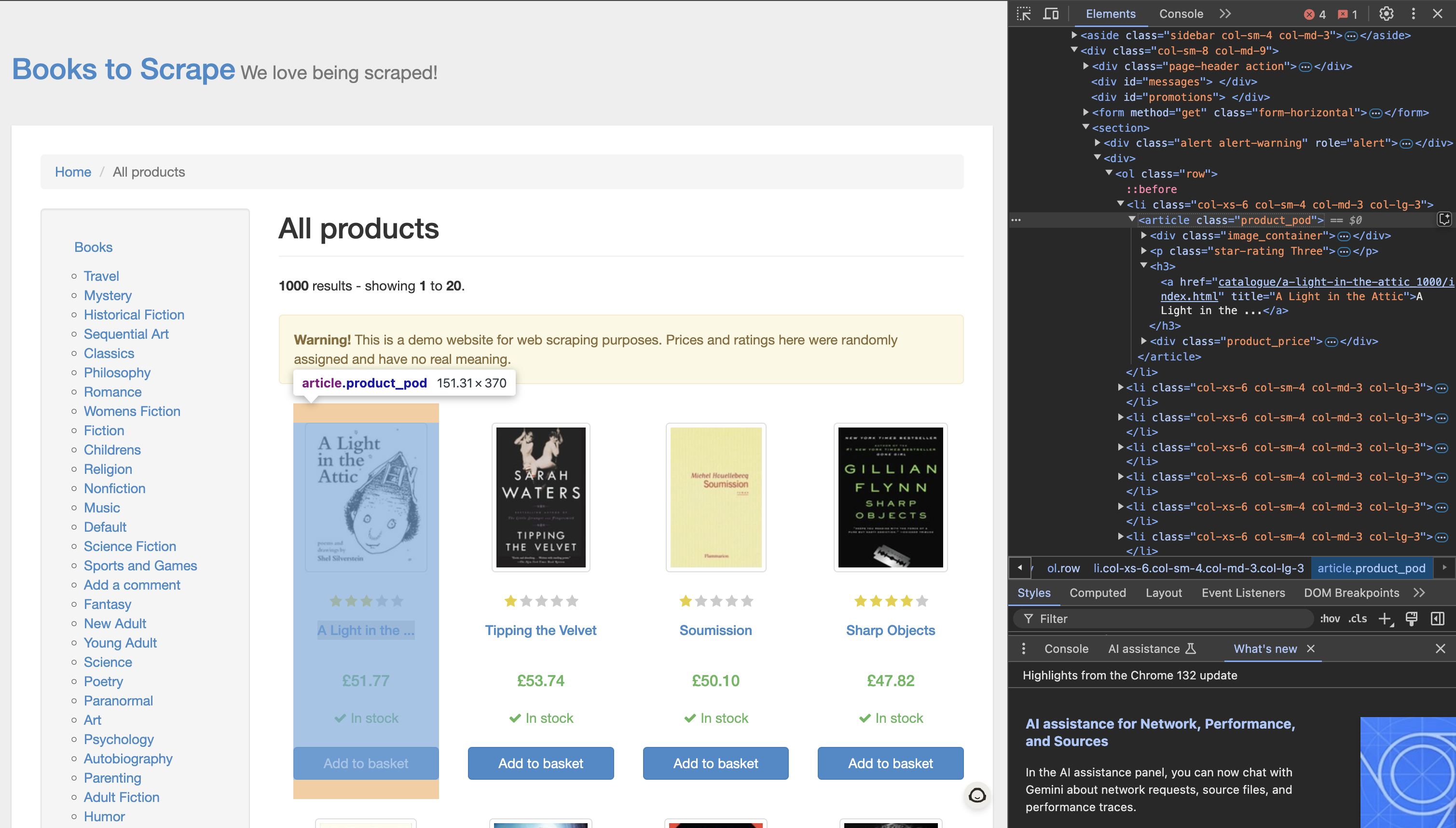
Task: Open the Science Fiction category link
Action: pos(130,547)
